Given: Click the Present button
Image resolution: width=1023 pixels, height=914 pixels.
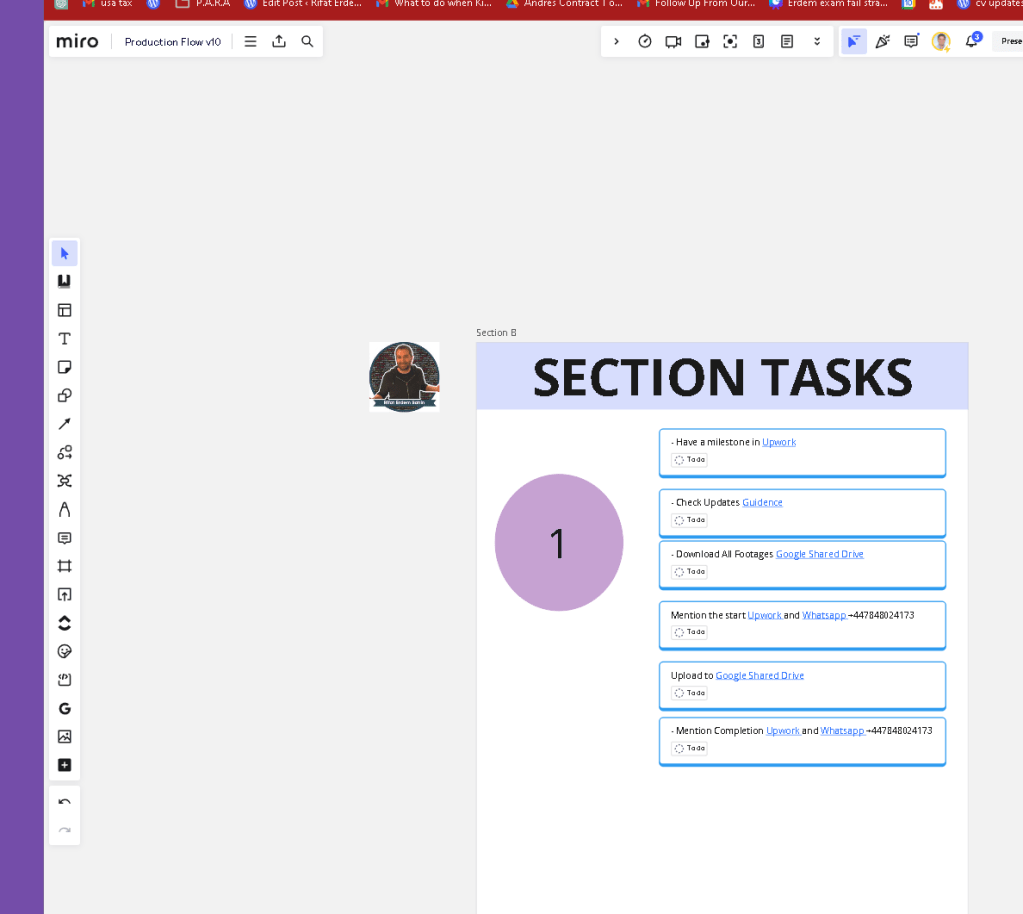Looking at the screenshot, I should pos(1010,41).
